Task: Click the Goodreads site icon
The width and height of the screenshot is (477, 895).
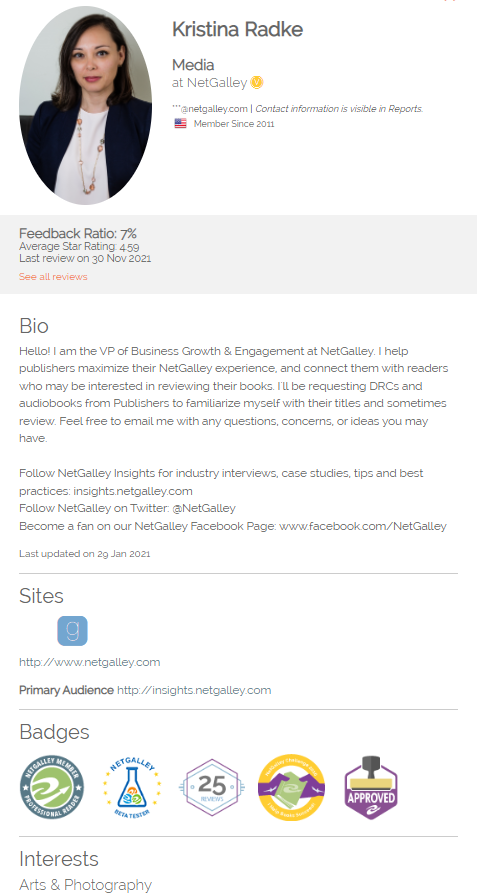Action: click(72, 631)
